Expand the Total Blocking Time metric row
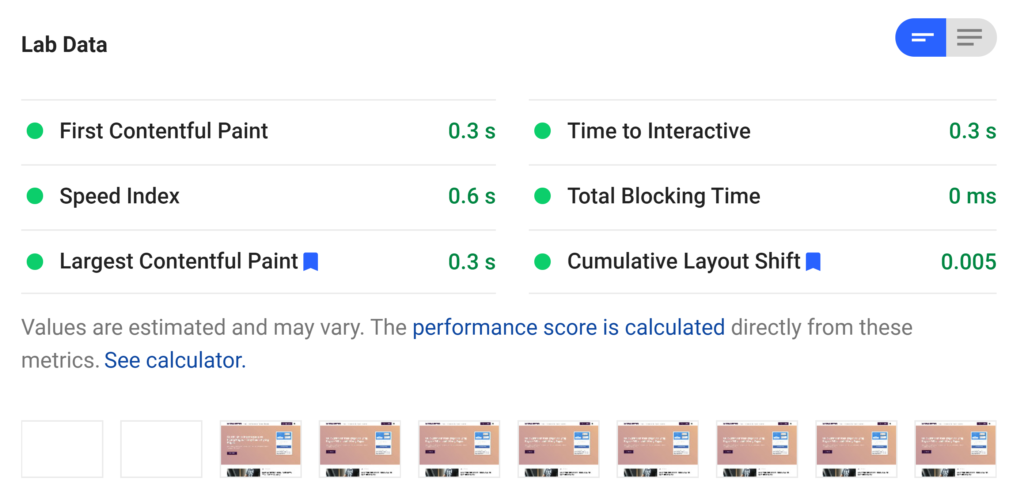Viewport: 1024px width, 493px height. coord(663,196)
